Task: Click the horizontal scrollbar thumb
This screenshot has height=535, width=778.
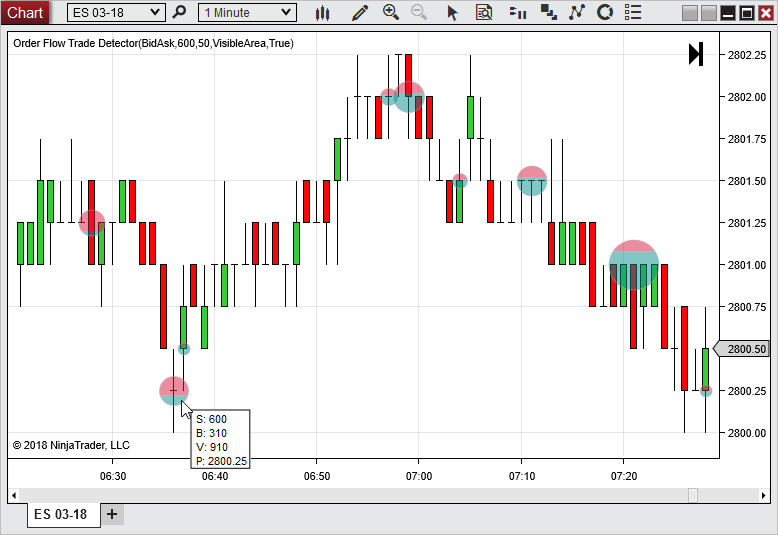Action: pos(693,495)
